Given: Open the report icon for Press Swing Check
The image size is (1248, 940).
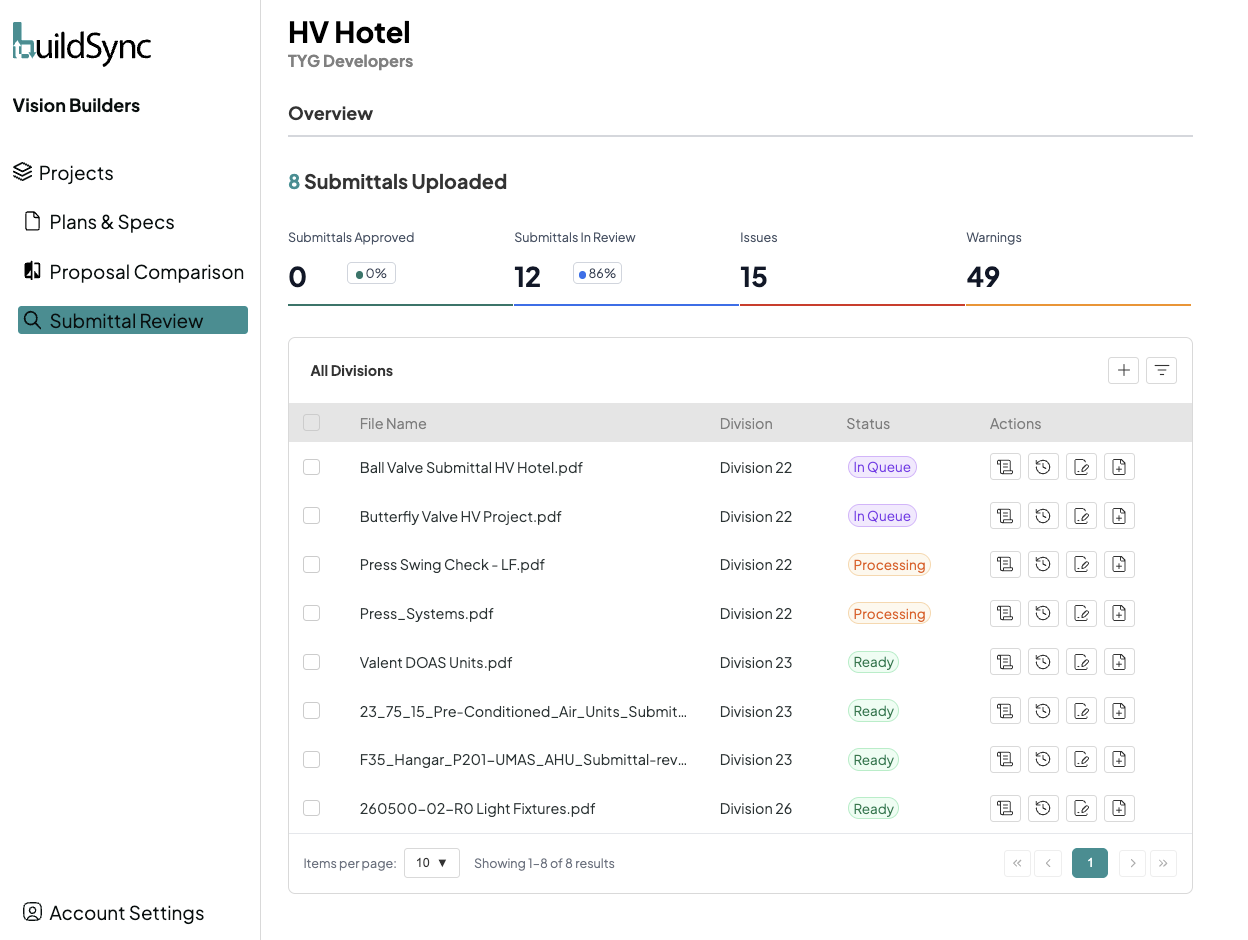Looking at the screenshot, I should pyautogui.click(x=1005, y=564).
